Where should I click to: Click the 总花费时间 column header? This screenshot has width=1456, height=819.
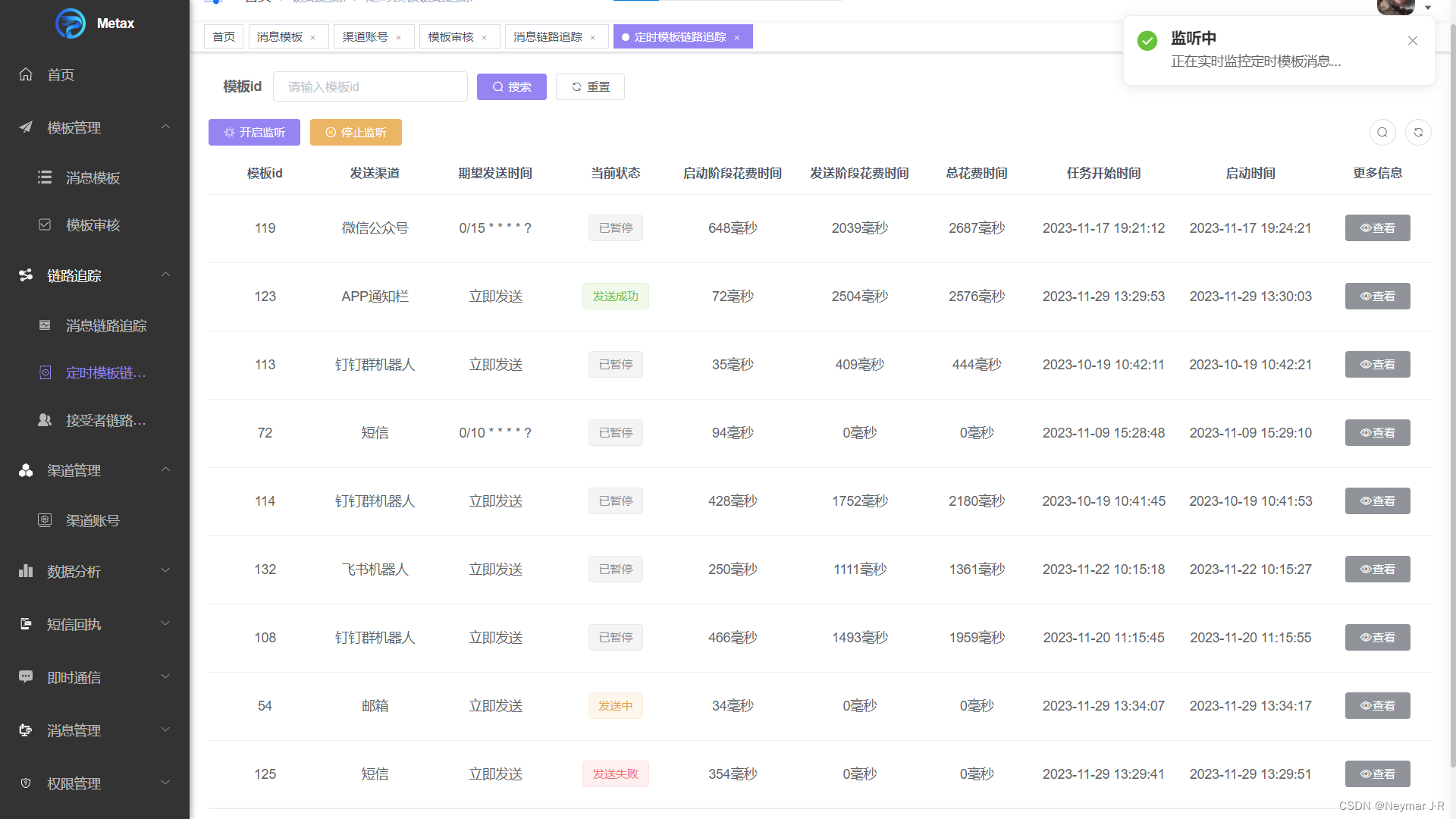977,173
